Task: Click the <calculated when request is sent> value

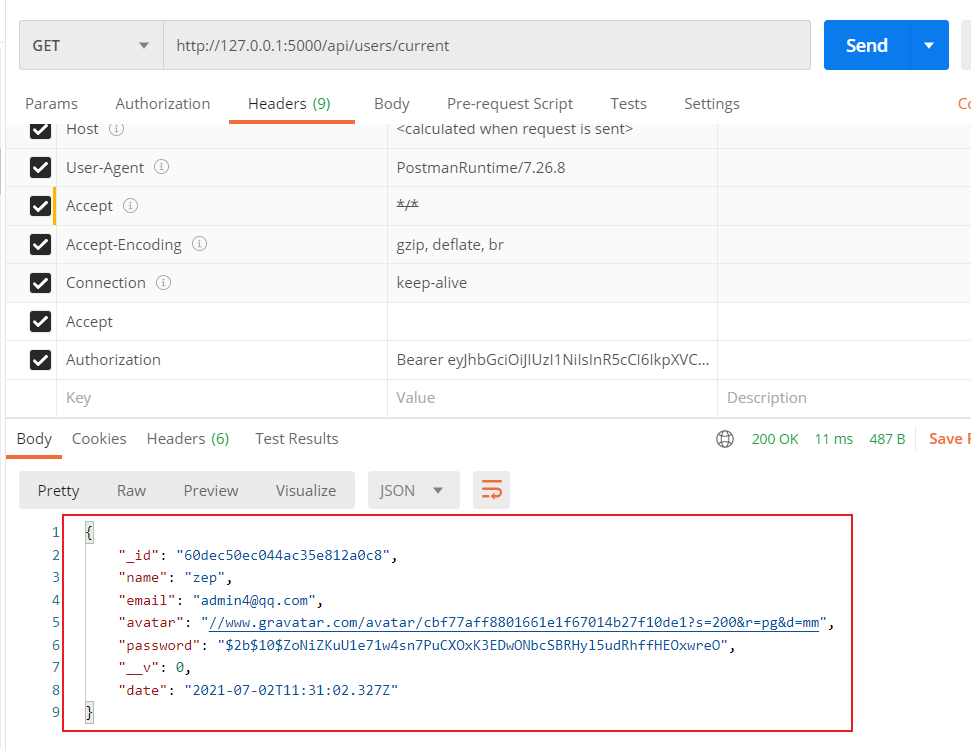Action: pyautogui.click(x=515, y=129)
